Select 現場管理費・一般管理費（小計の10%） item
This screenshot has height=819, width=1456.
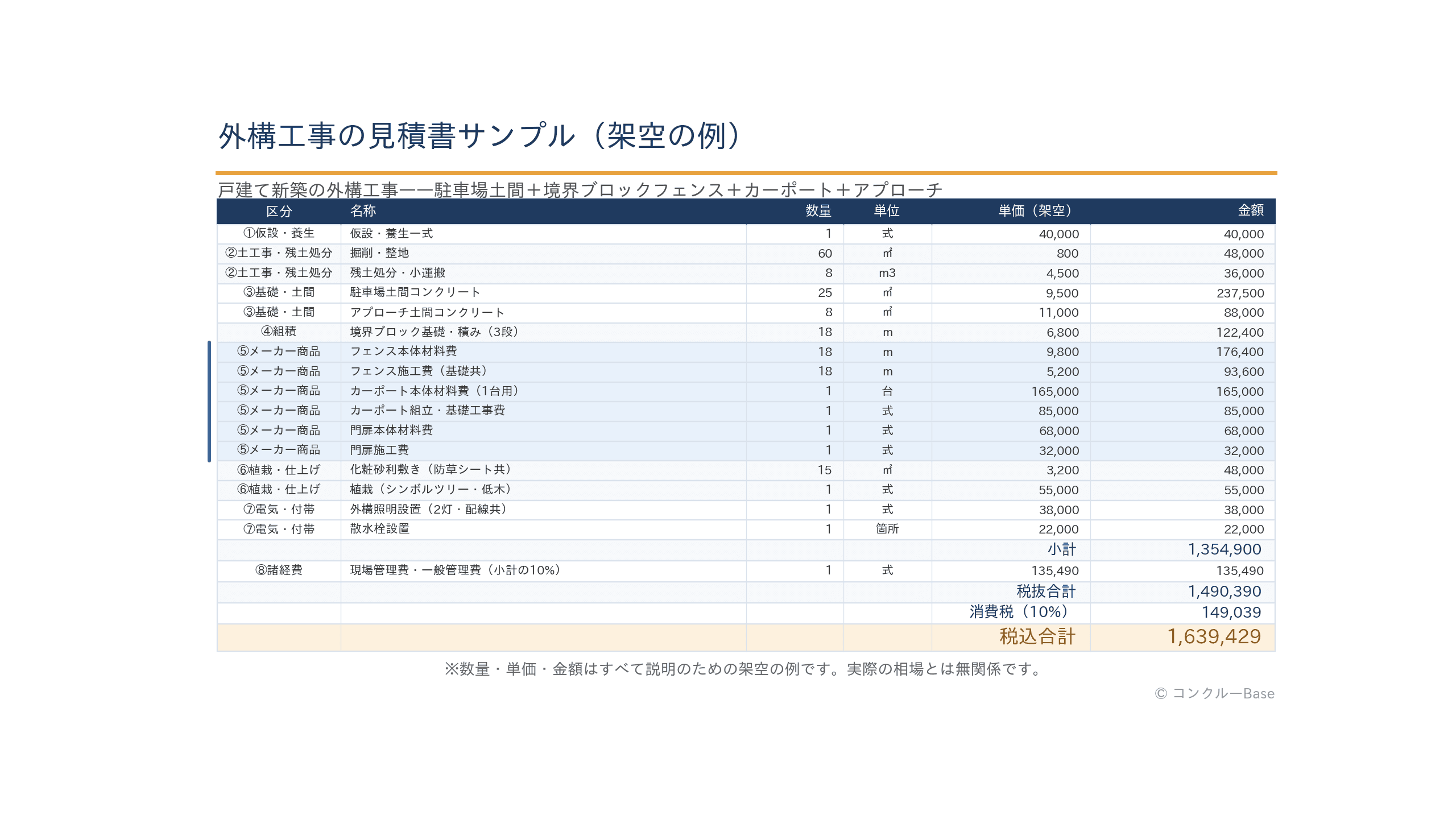point(544,570)
